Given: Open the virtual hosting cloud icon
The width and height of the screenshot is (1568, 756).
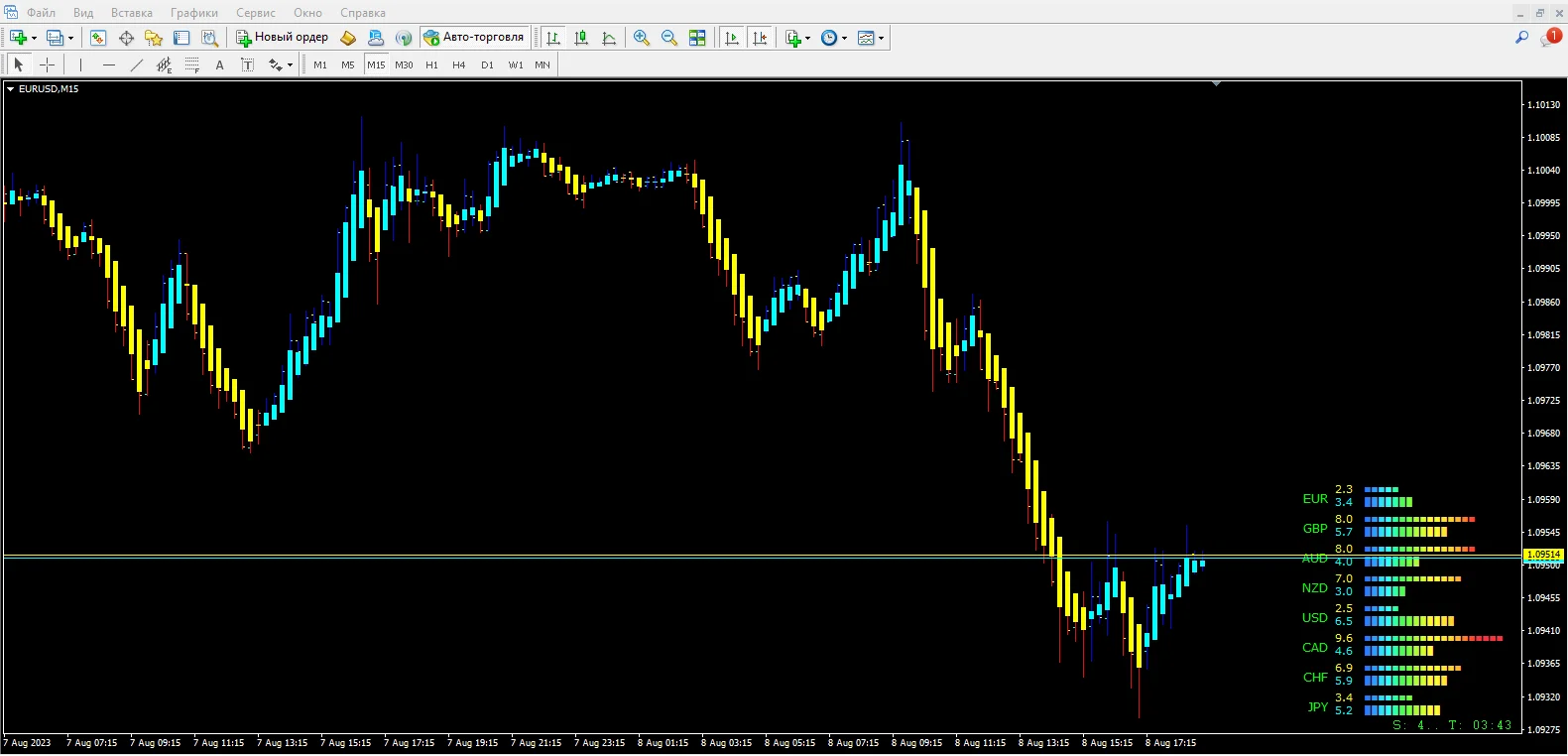Looking at the screenshot, I should click(376, 38).
